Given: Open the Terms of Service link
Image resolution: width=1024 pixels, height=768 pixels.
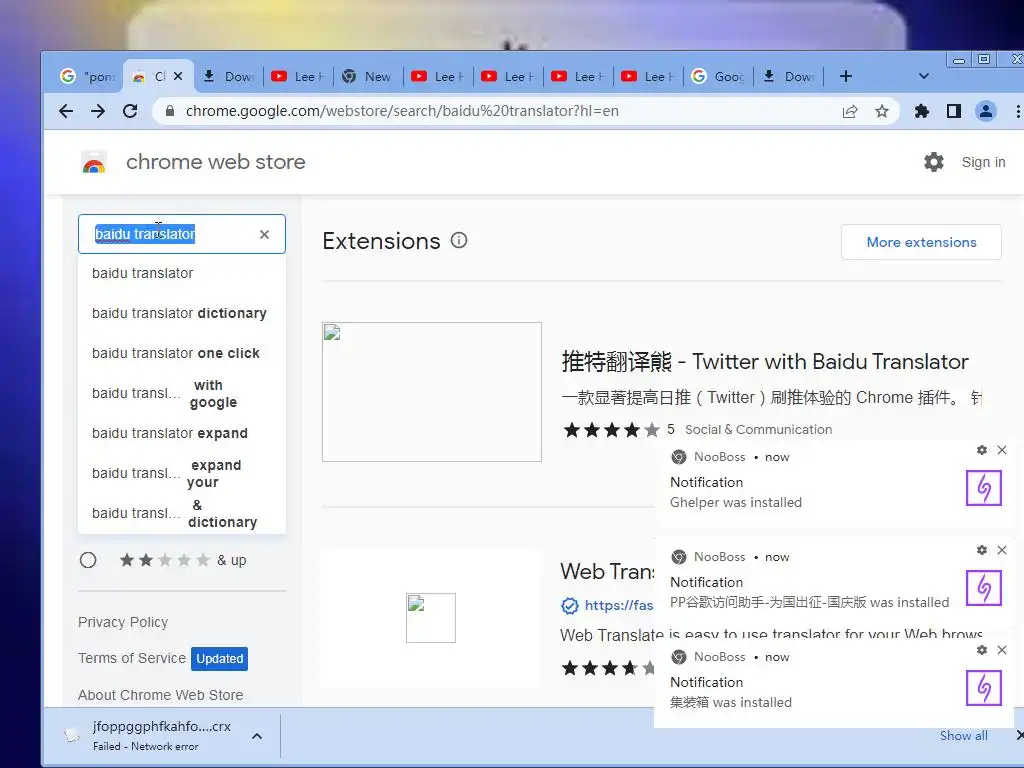Looking at the screenshot, I should 132,658.
